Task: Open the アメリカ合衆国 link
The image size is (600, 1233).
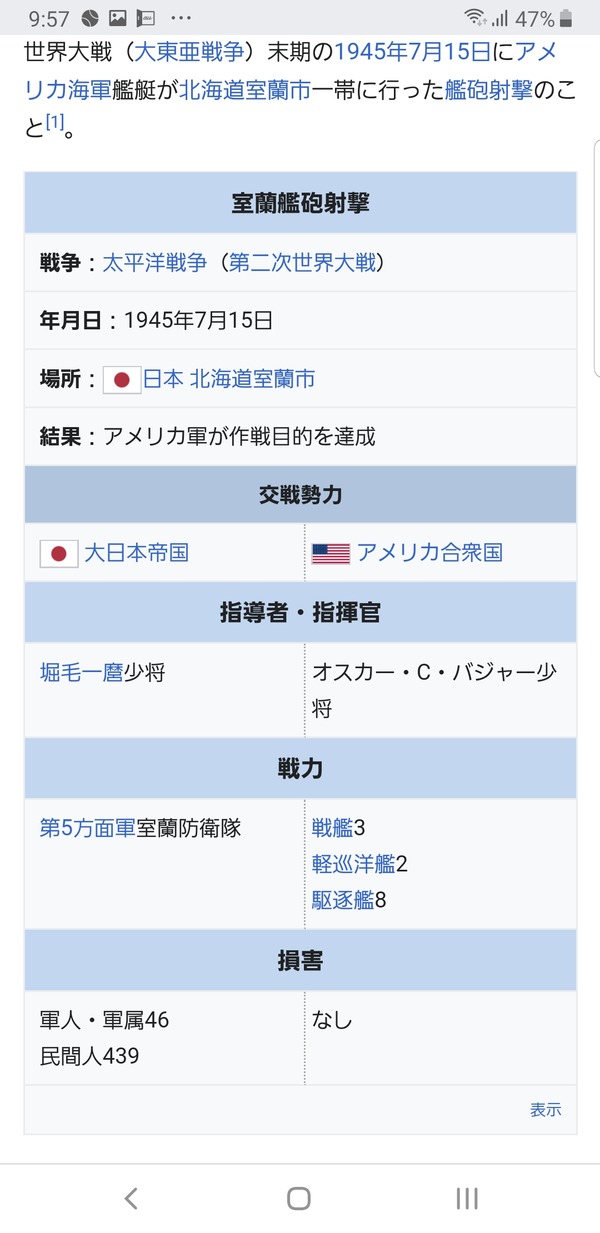Action: [430, 552]
